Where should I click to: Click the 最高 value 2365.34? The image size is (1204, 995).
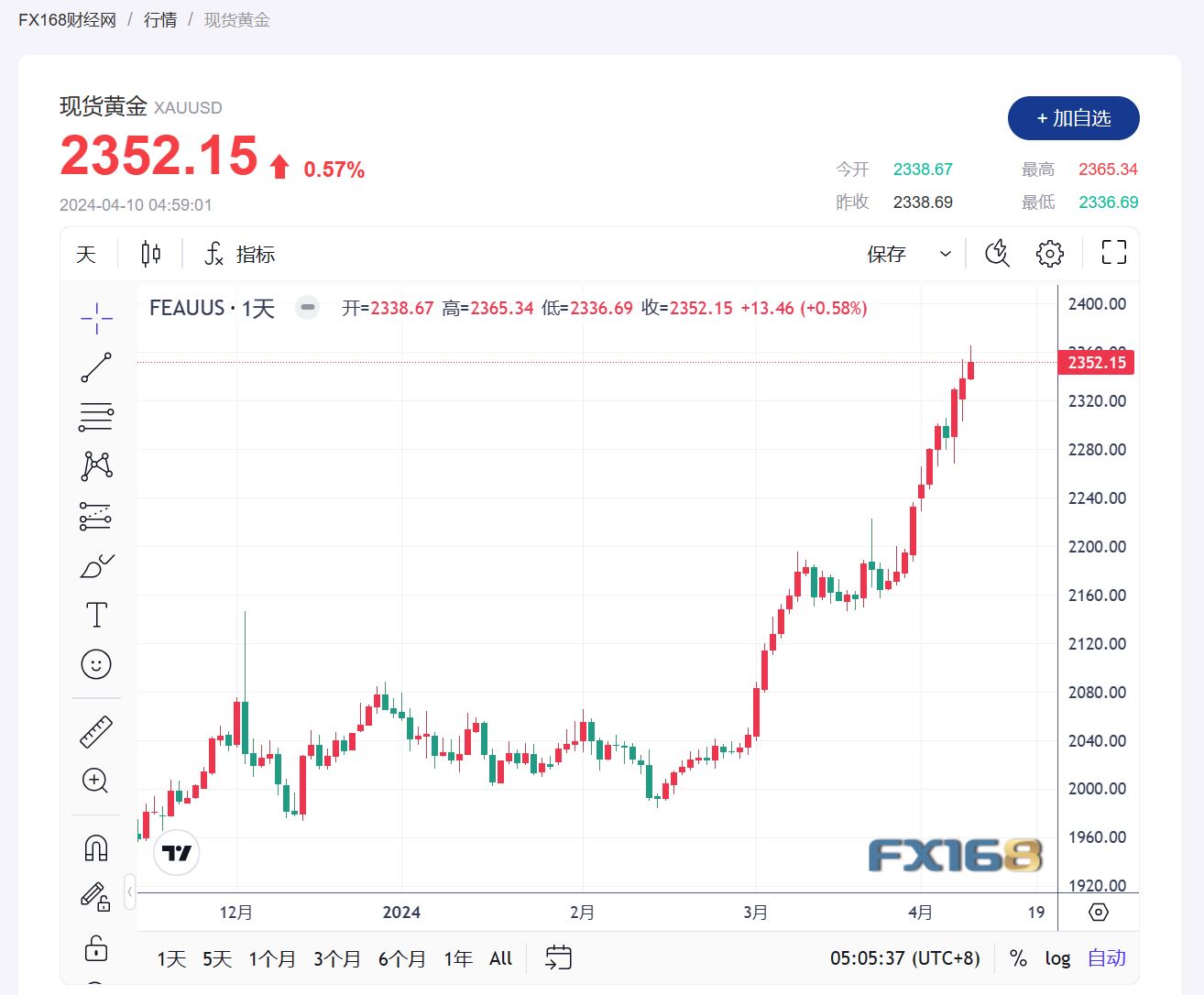tap(1108, 169)
